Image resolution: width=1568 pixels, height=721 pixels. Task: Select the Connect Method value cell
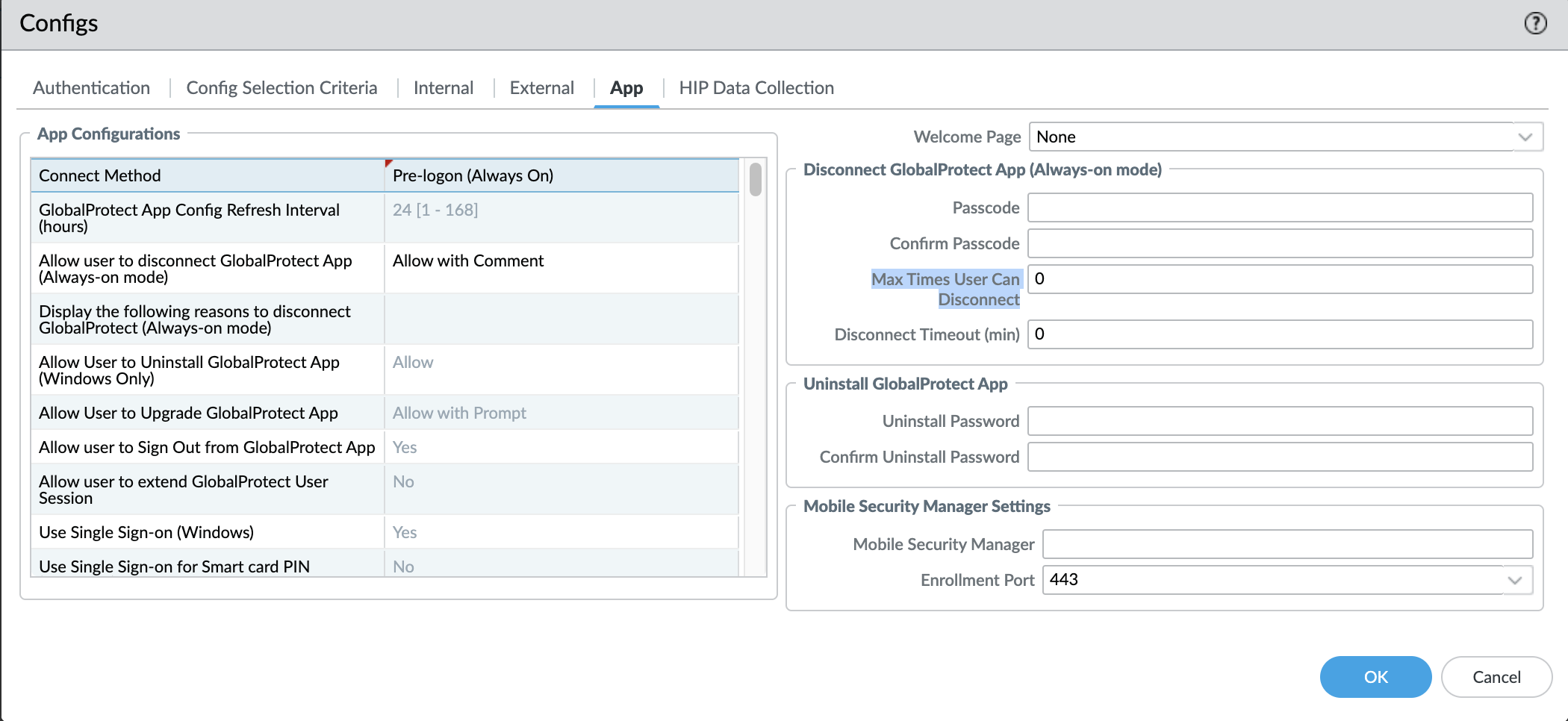click(x=560, y=175)
